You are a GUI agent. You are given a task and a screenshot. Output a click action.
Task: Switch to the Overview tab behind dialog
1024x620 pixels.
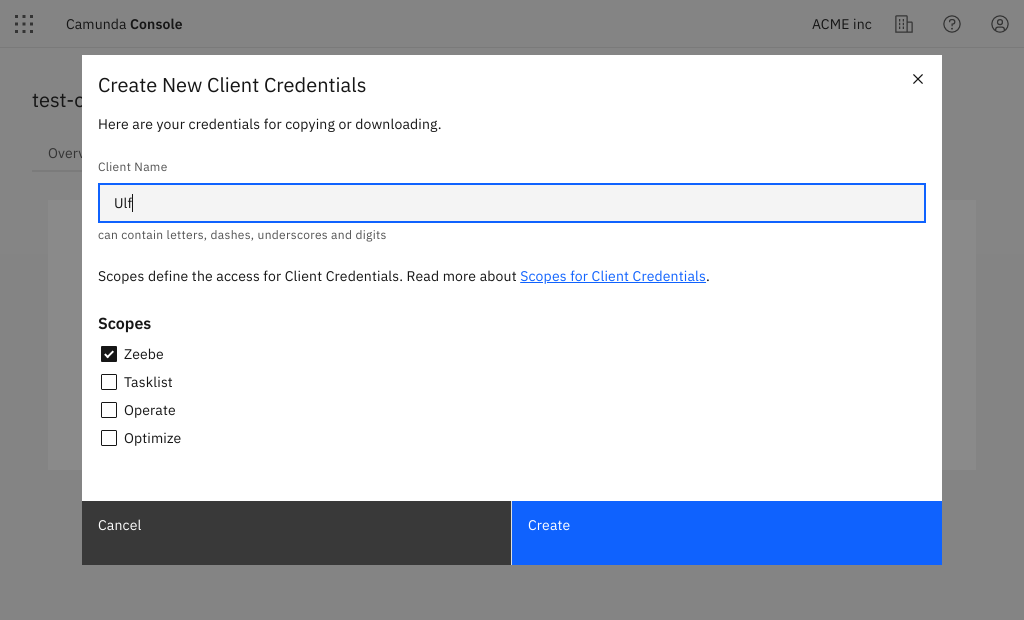(65, 153)
